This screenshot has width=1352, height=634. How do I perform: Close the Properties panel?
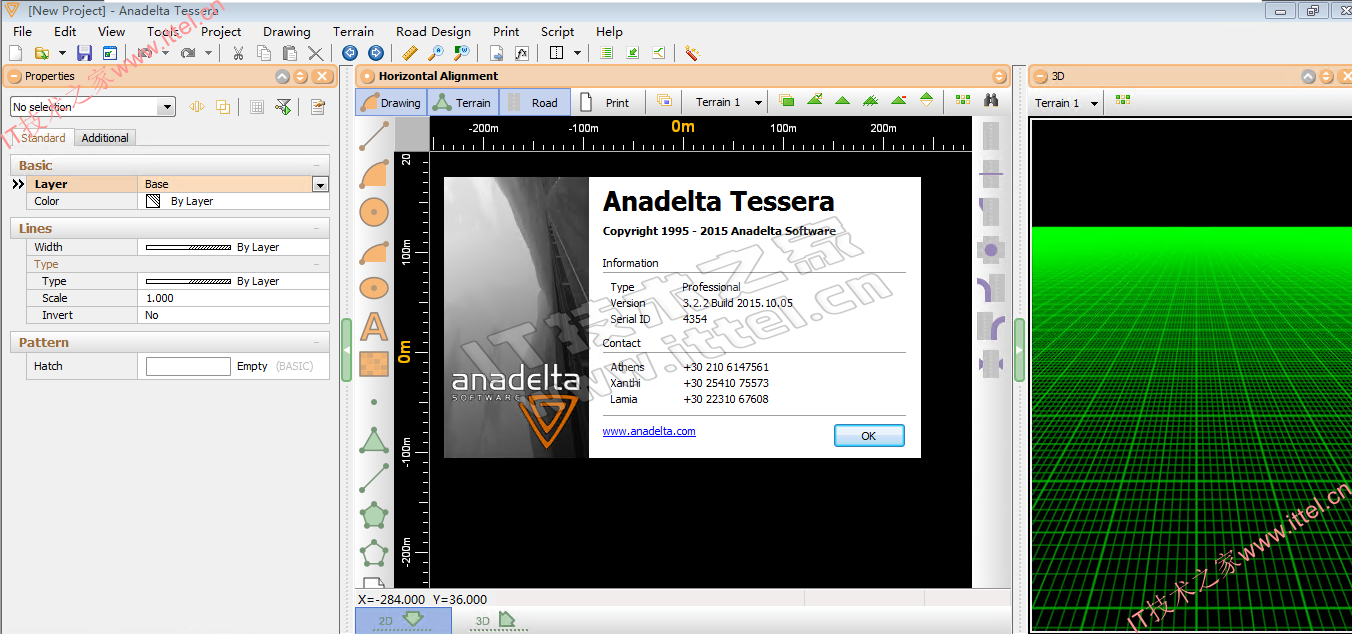(x=322, y=76)
